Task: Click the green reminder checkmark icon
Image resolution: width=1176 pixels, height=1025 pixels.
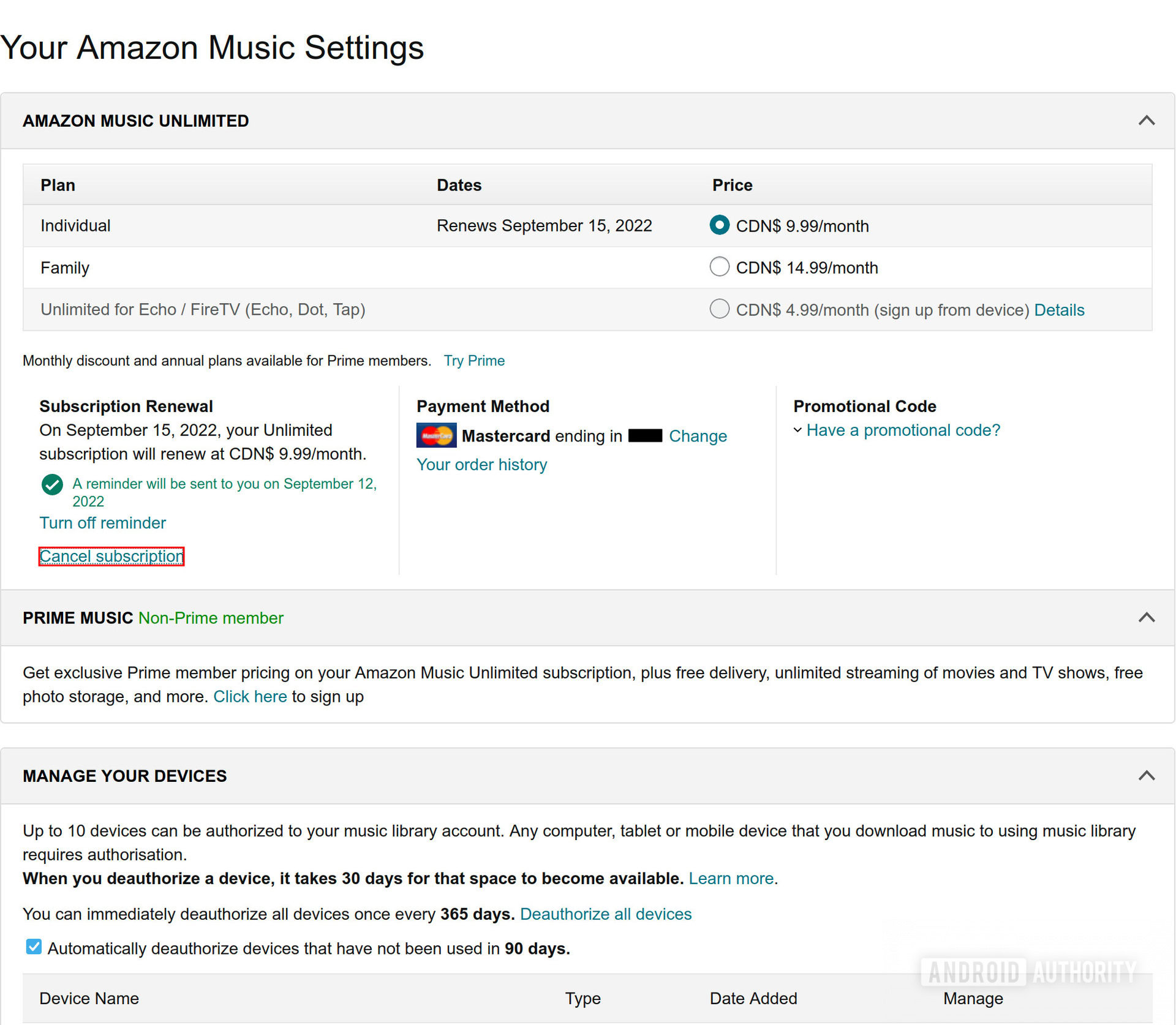Action: (52, 484)
